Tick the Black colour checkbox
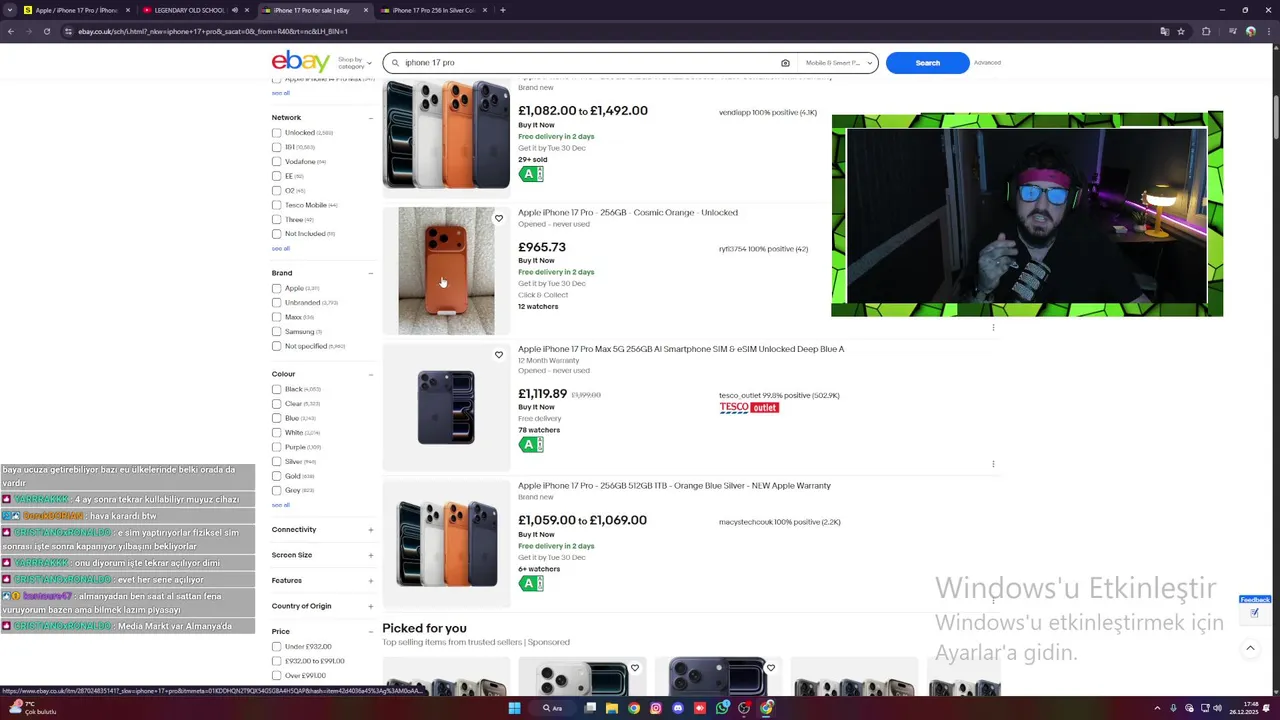Image resolution: width=1280 pixels, height=720 pixels. 276,389
